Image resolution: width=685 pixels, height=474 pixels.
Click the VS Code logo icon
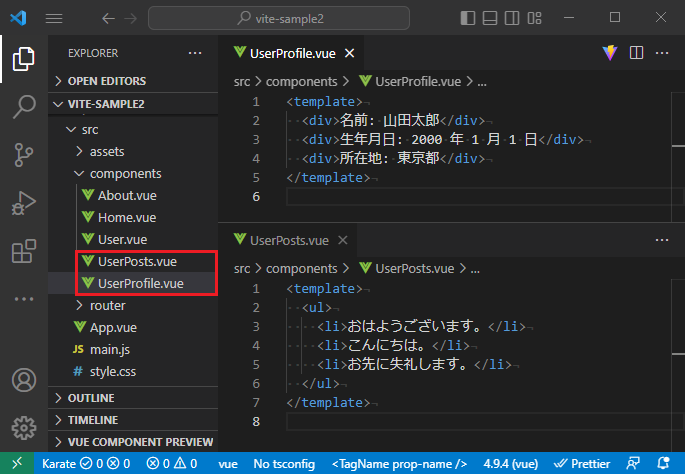coord(18,18)
